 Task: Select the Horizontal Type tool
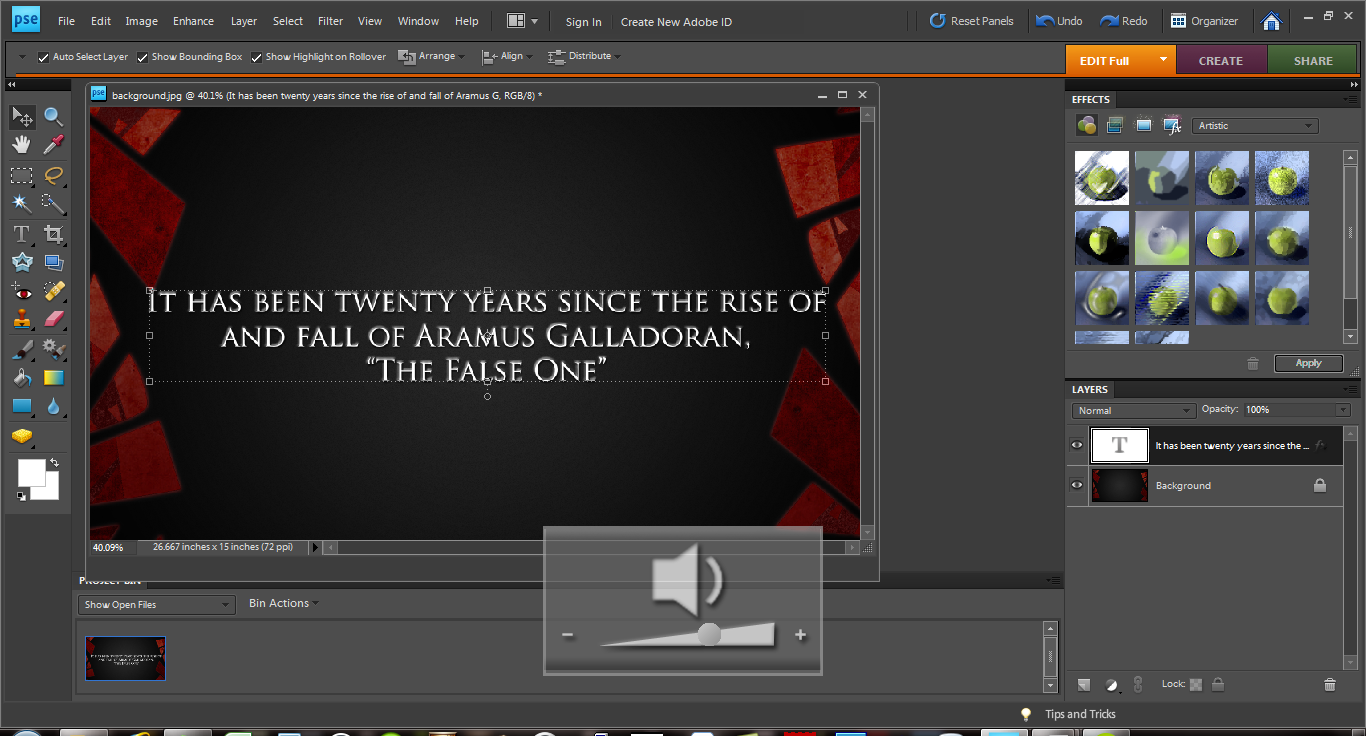click(x=21, y=234)
